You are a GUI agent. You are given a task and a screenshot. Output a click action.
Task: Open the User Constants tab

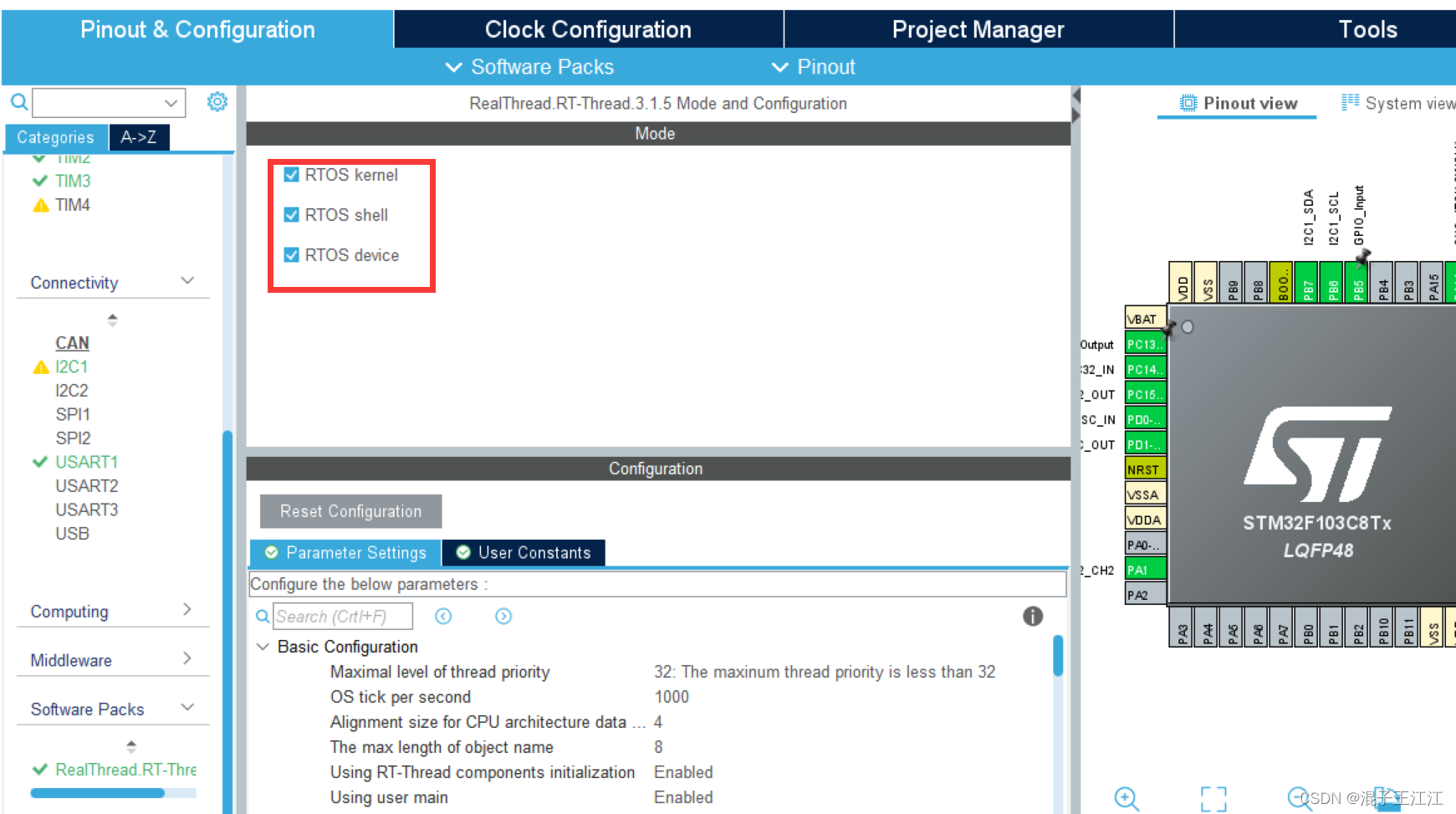[524, 553]
